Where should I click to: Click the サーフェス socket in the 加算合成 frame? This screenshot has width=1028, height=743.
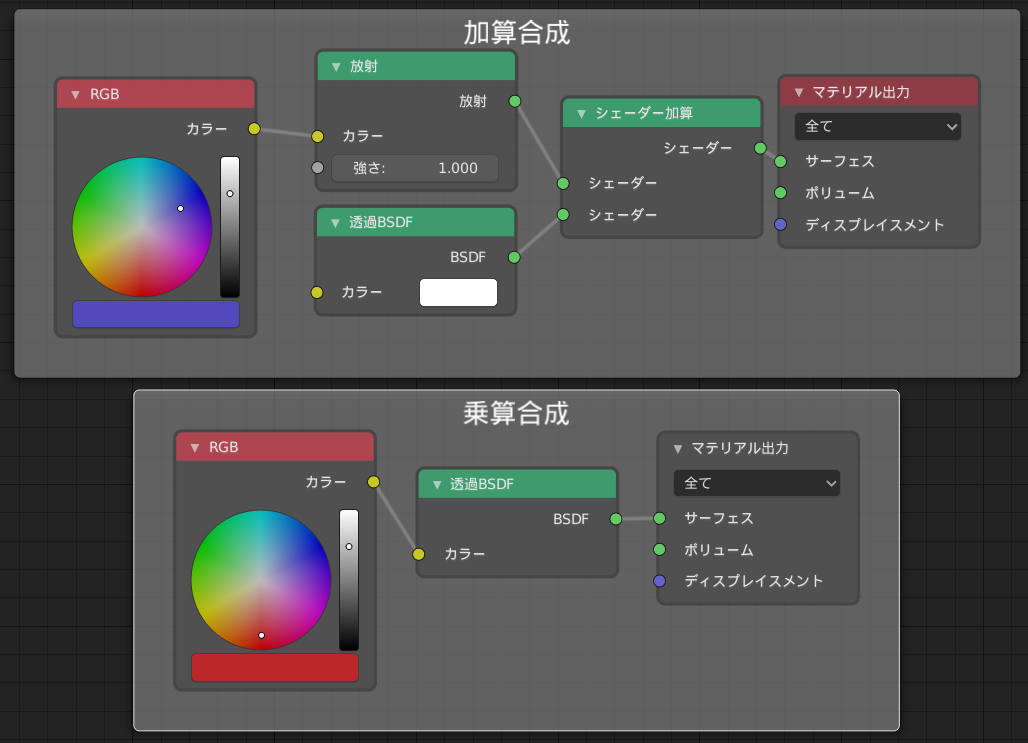coord(780,161)
